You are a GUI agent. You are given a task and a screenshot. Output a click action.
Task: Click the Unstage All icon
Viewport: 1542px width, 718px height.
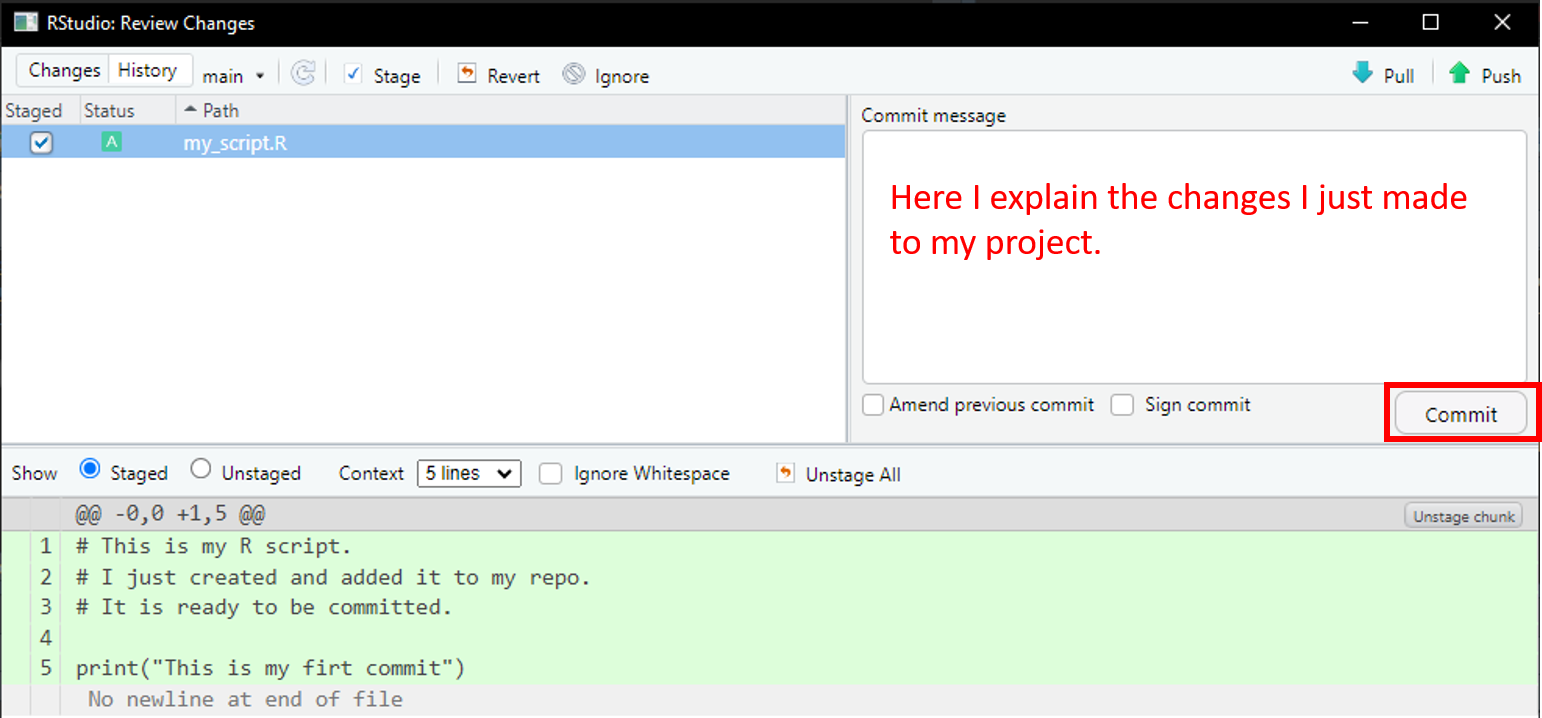click(x=785, y=473)
